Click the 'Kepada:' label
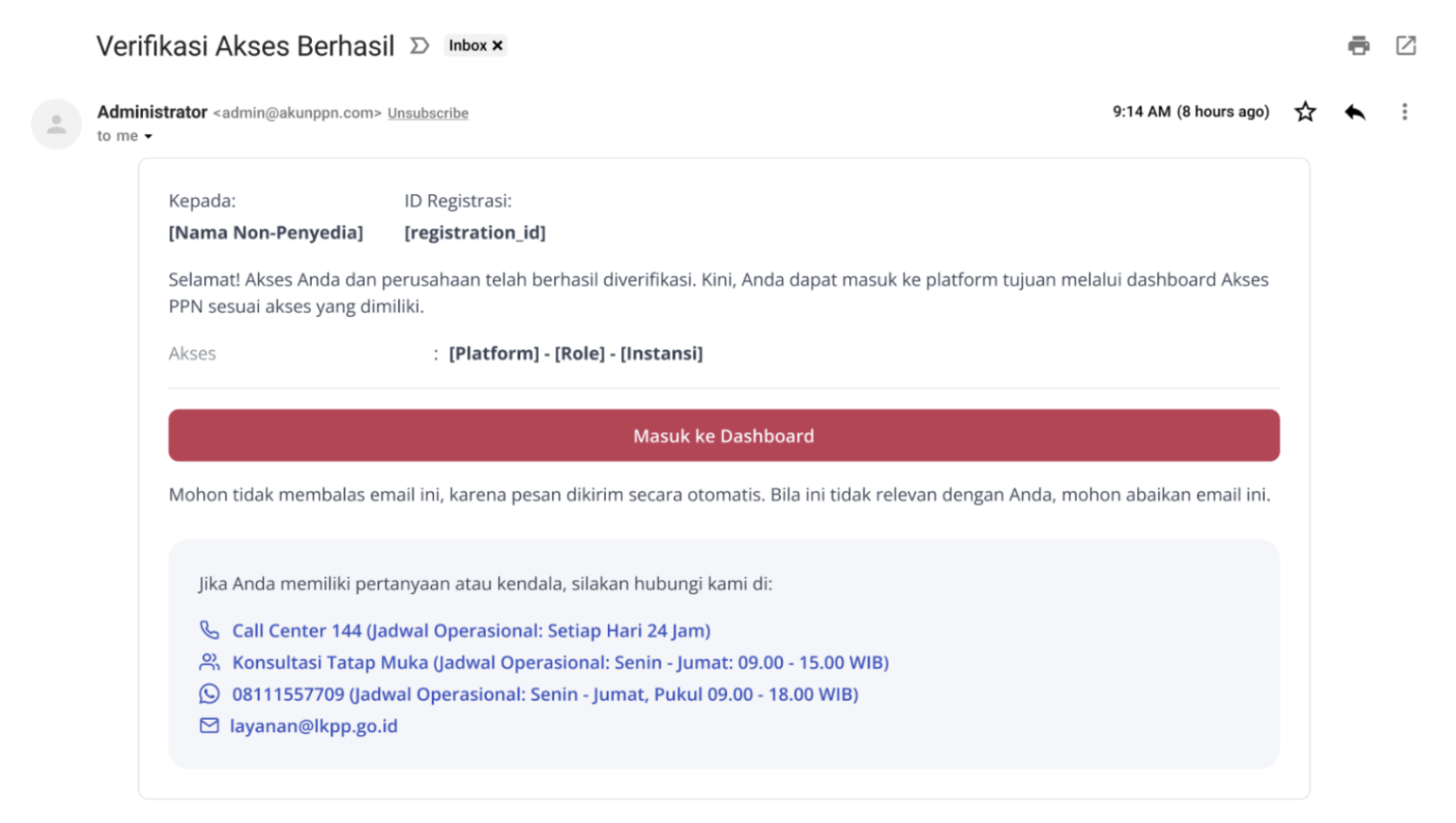 (x=202, y=201)
